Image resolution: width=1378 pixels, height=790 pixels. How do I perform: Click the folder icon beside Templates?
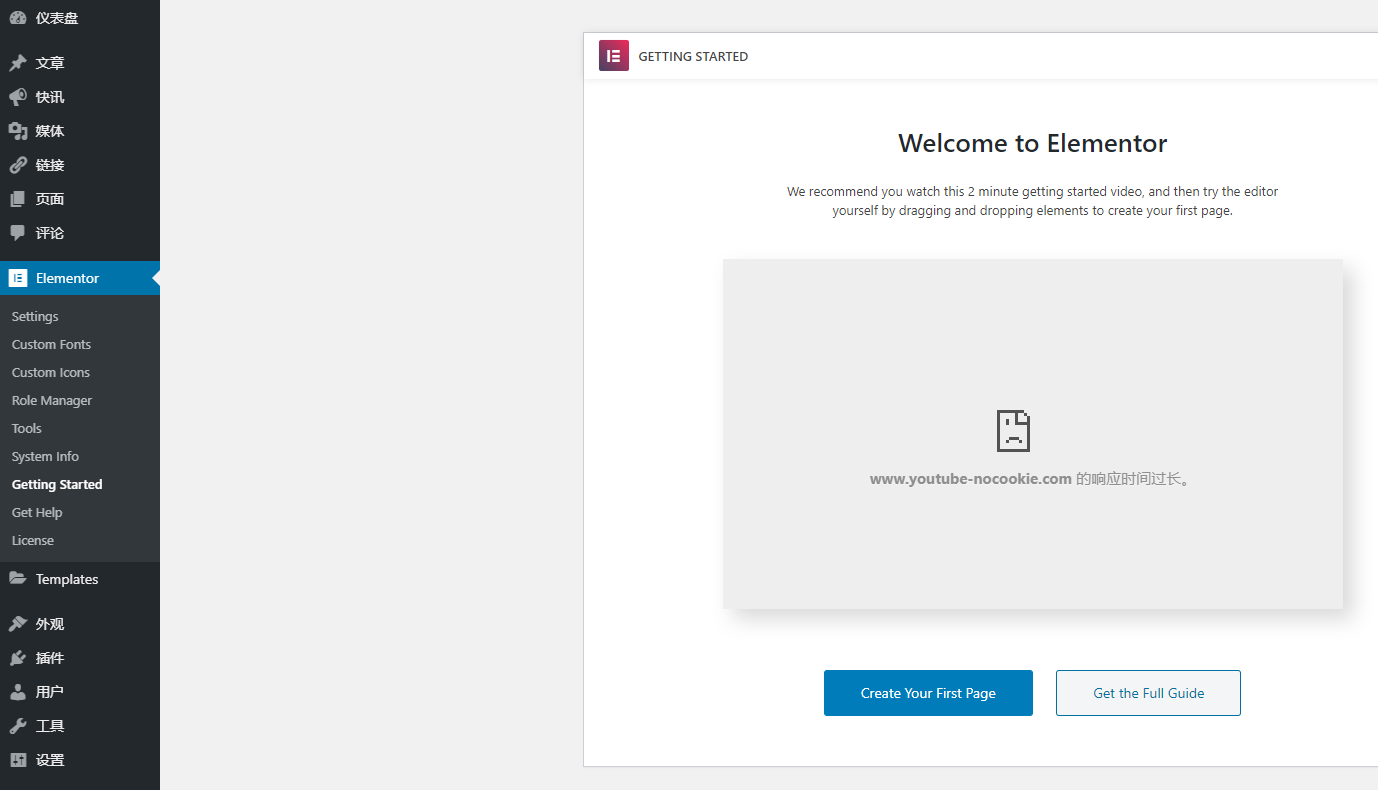18,579
